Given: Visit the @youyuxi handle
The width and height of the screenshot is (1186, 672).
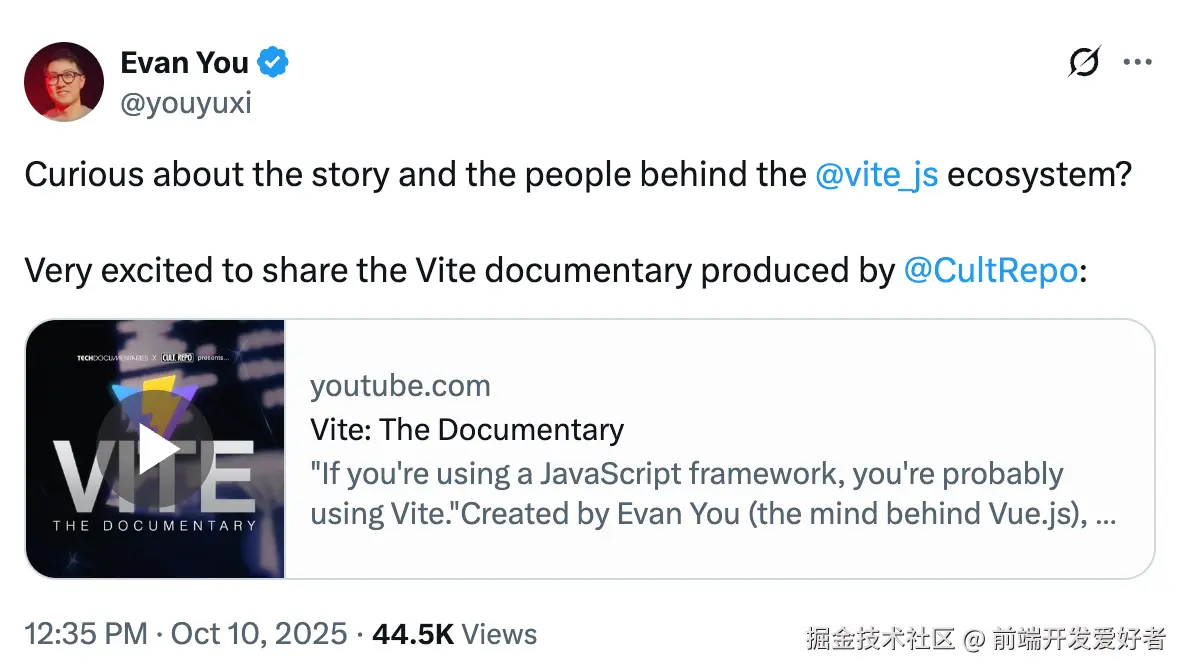Looking at the screenshot, I should point(186,102).
